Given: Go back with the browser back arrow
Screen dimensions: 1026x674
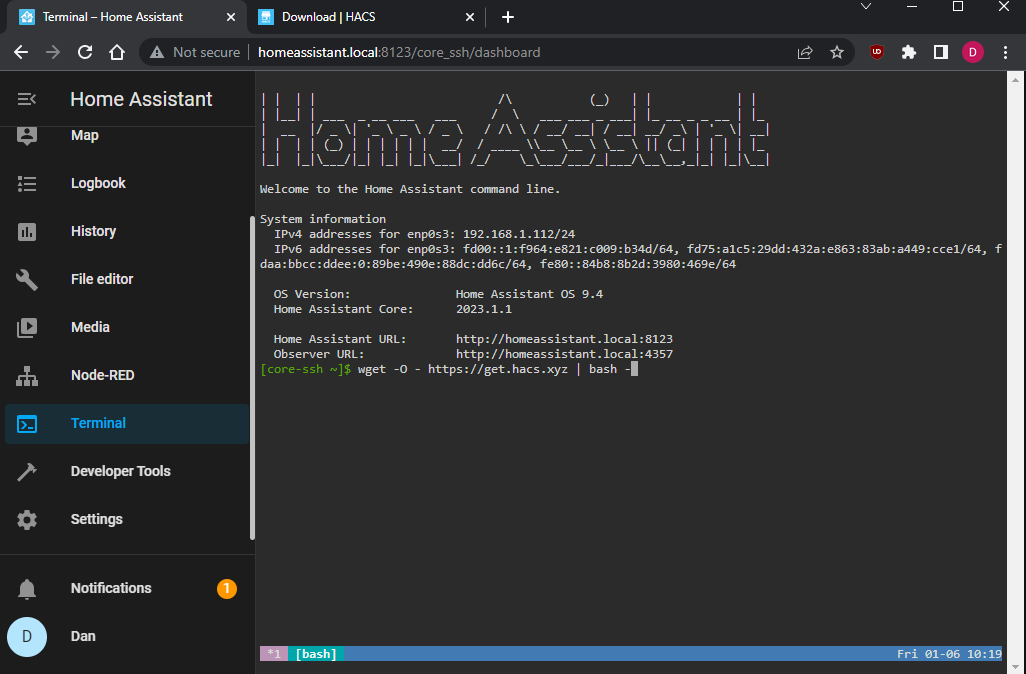Looking at the screenshot, I should pyautogui.click(x=21, y=52).
